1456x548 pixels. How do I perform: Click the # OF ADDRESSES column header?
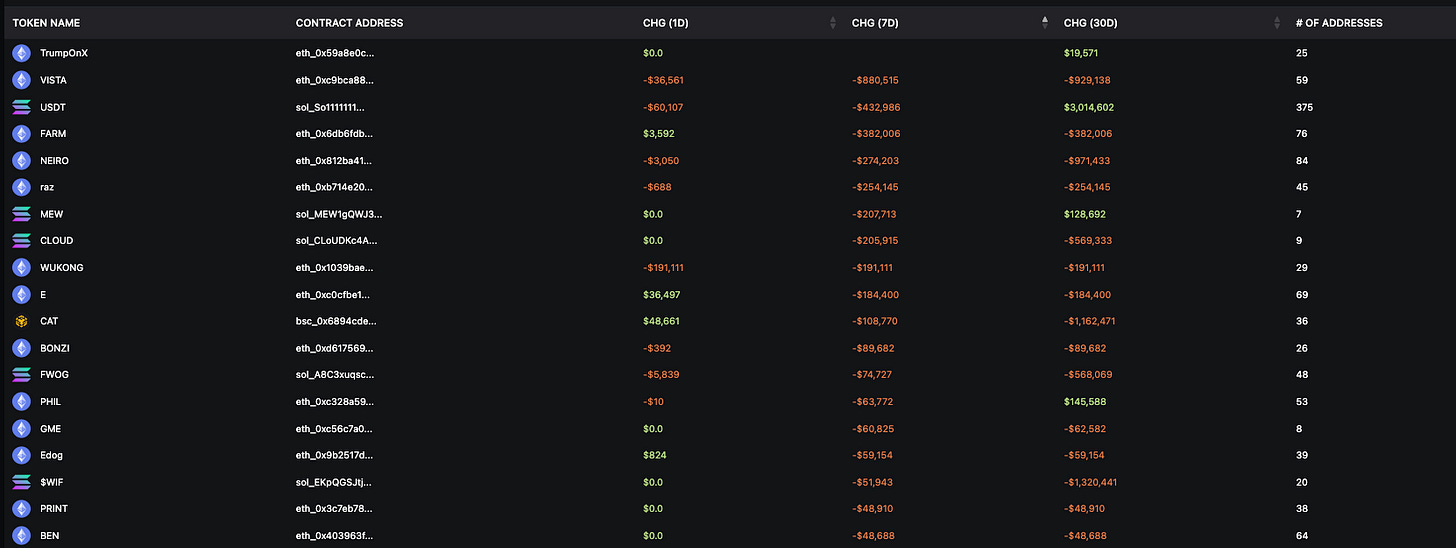click(1339, 23)
